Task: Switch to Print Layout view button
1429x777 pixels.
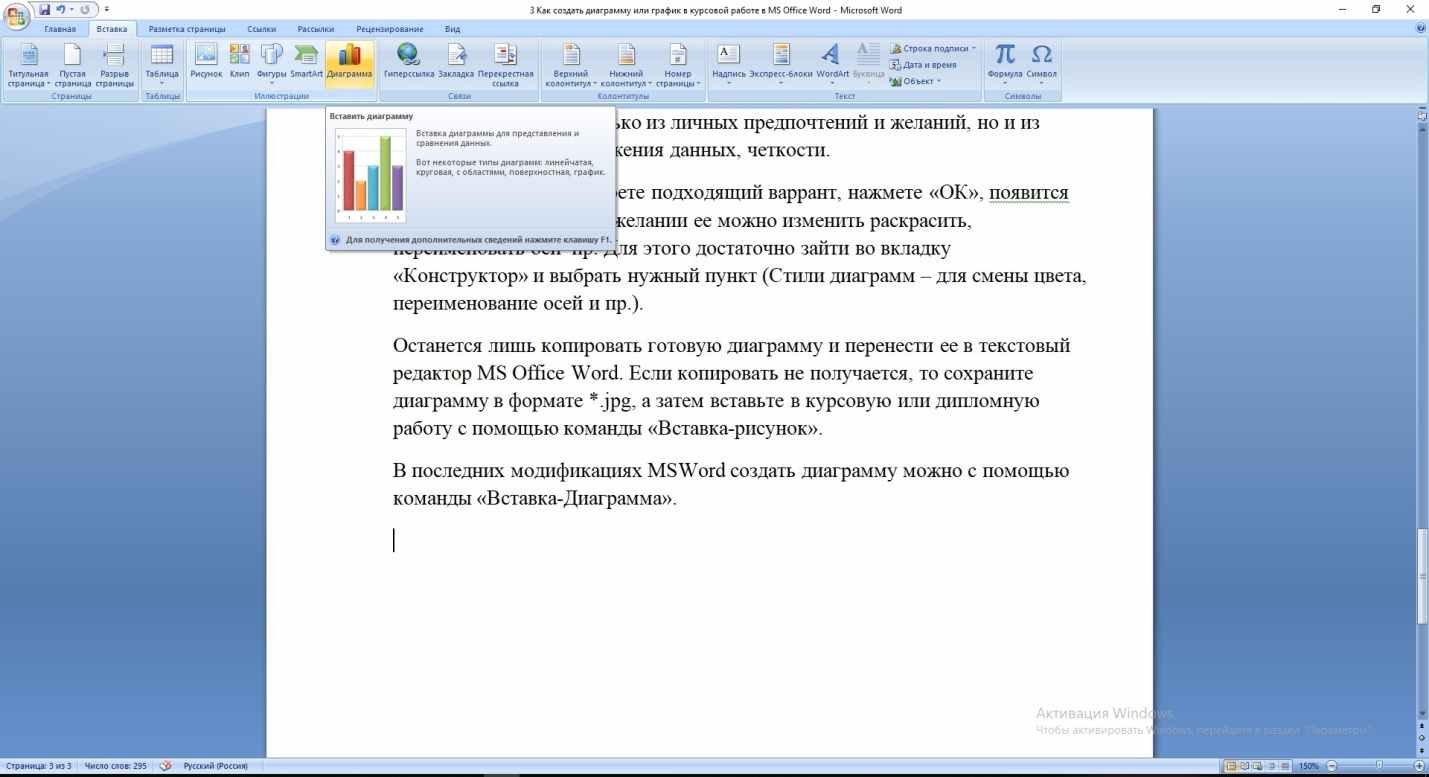Action: (x=1232, y=766)
